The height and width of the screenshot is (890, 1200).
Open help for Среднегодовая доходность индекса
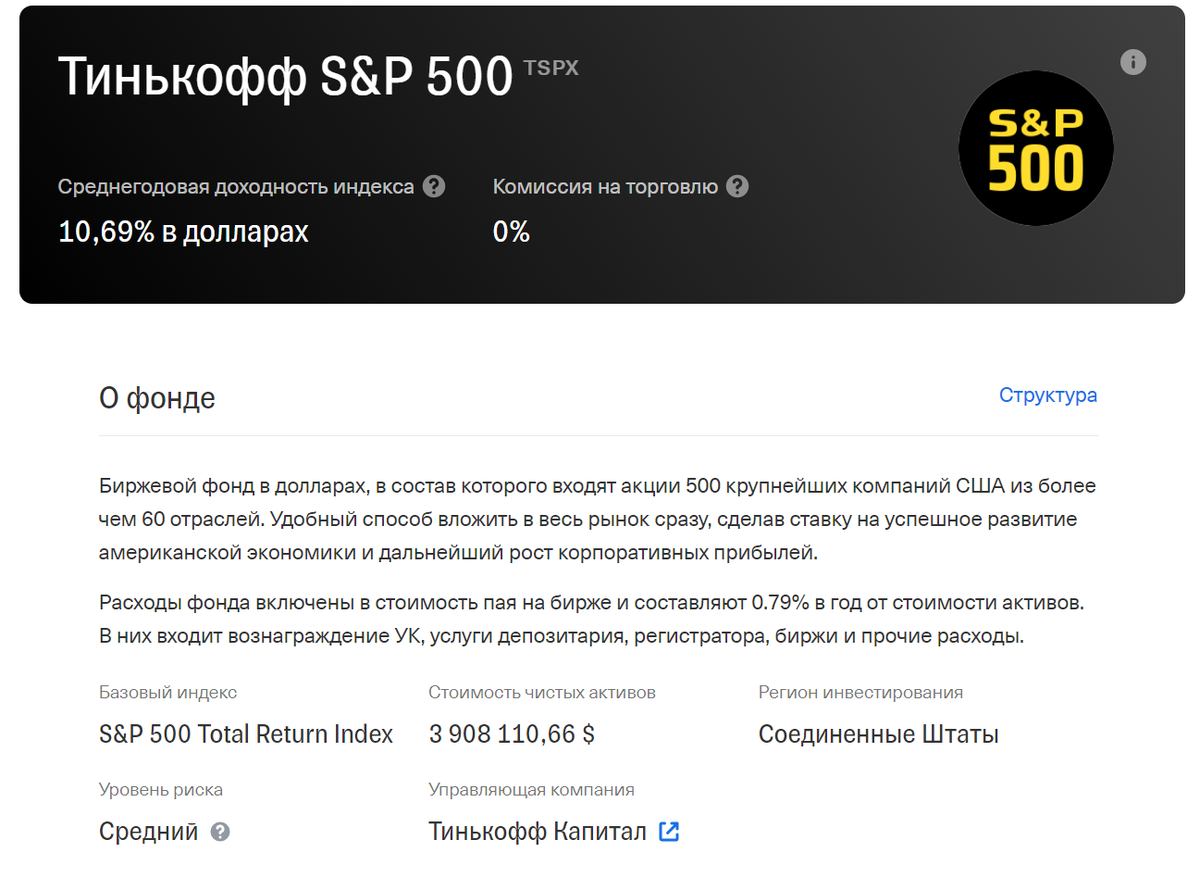tap(434, 187)
